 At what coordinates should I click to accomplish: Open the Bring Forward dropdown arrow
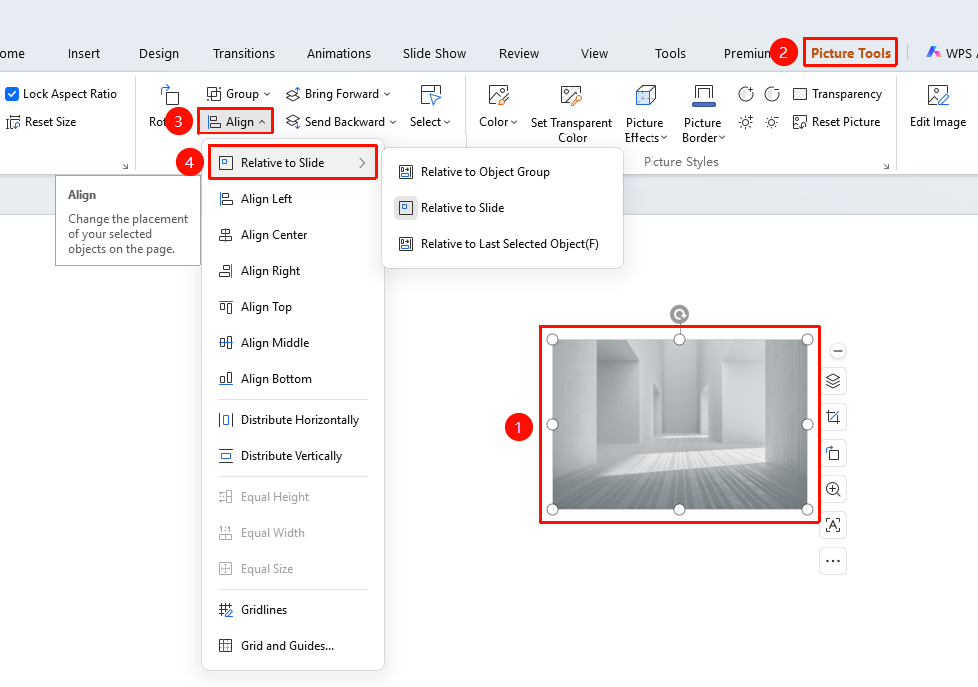pyautogui.click(x=387, y=94)
